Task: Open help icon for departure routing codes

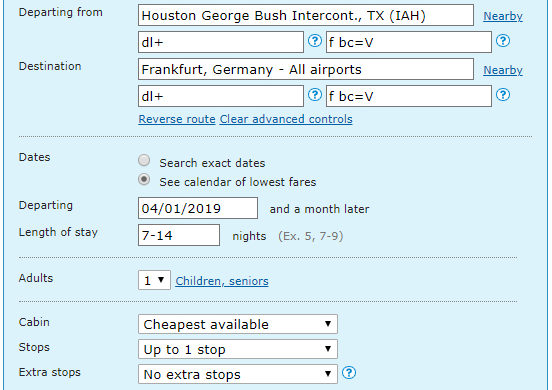Action: [315, 41]
